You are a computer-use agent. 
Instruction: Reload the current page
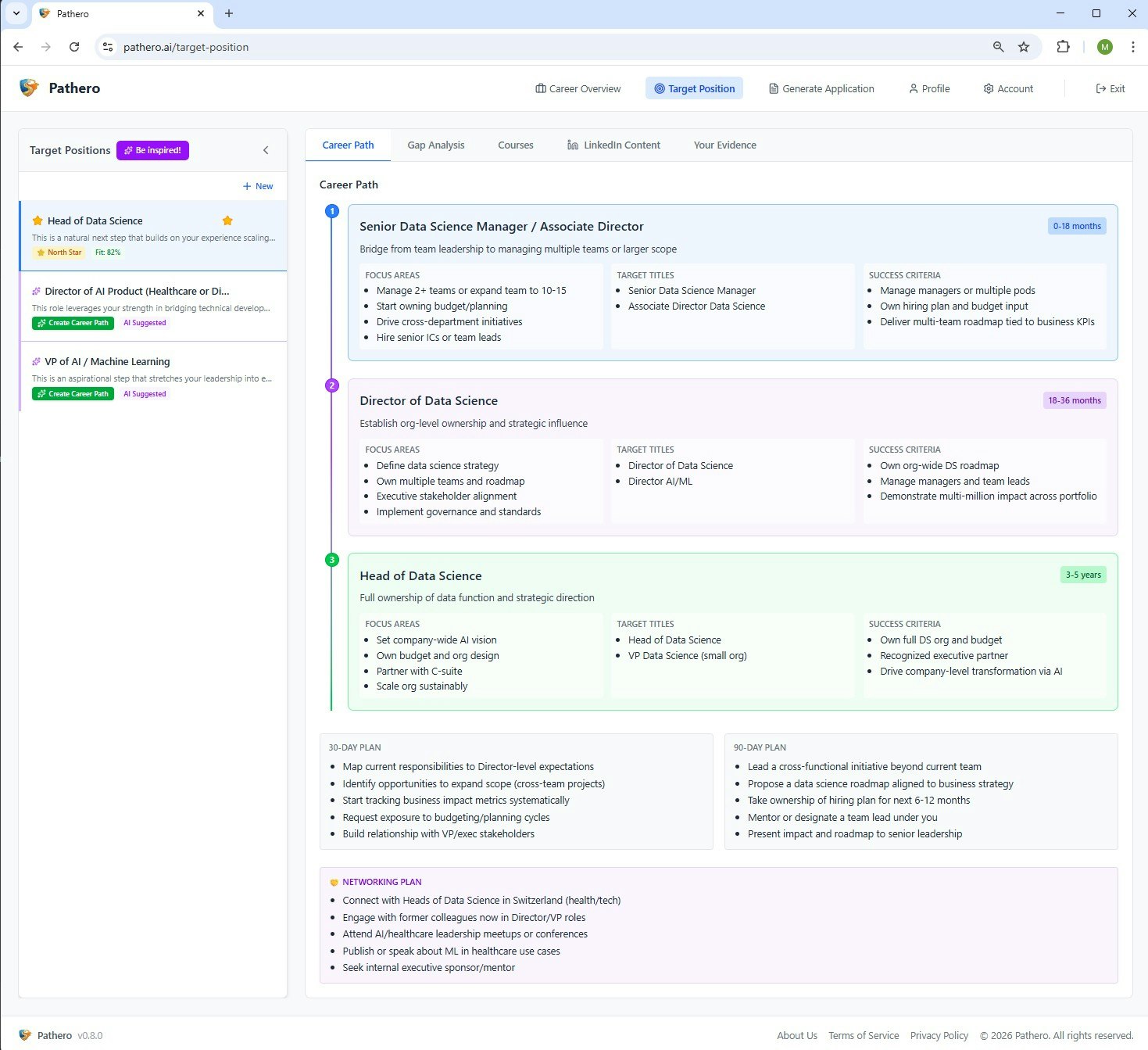click(74, 47)
